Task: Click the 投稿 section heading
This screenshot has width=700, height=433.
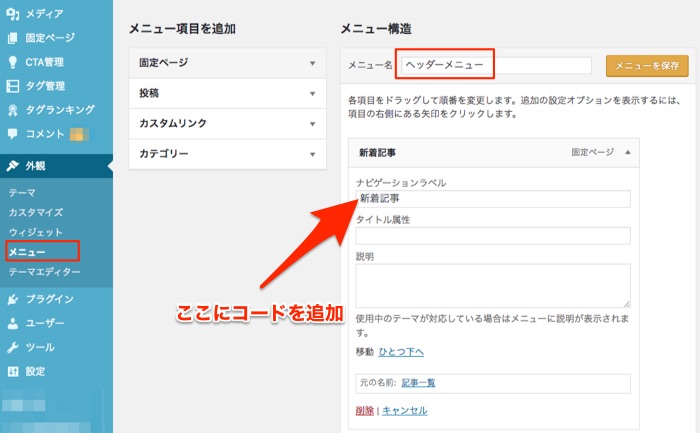Action: pyautogui.click(x=149, y=93)
